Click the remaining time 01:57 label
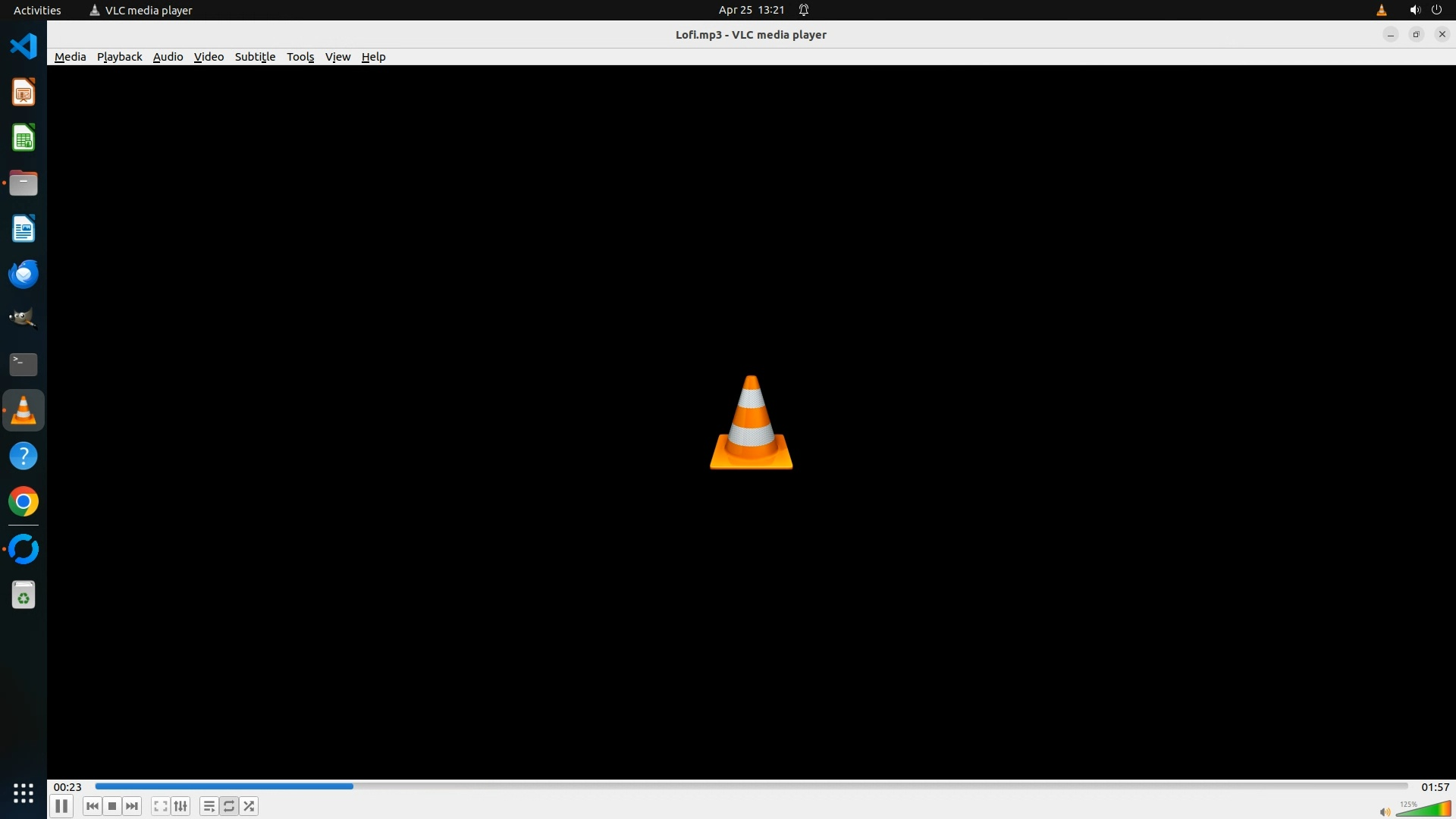This screenshot has height=819, width=1456. 1435,787
